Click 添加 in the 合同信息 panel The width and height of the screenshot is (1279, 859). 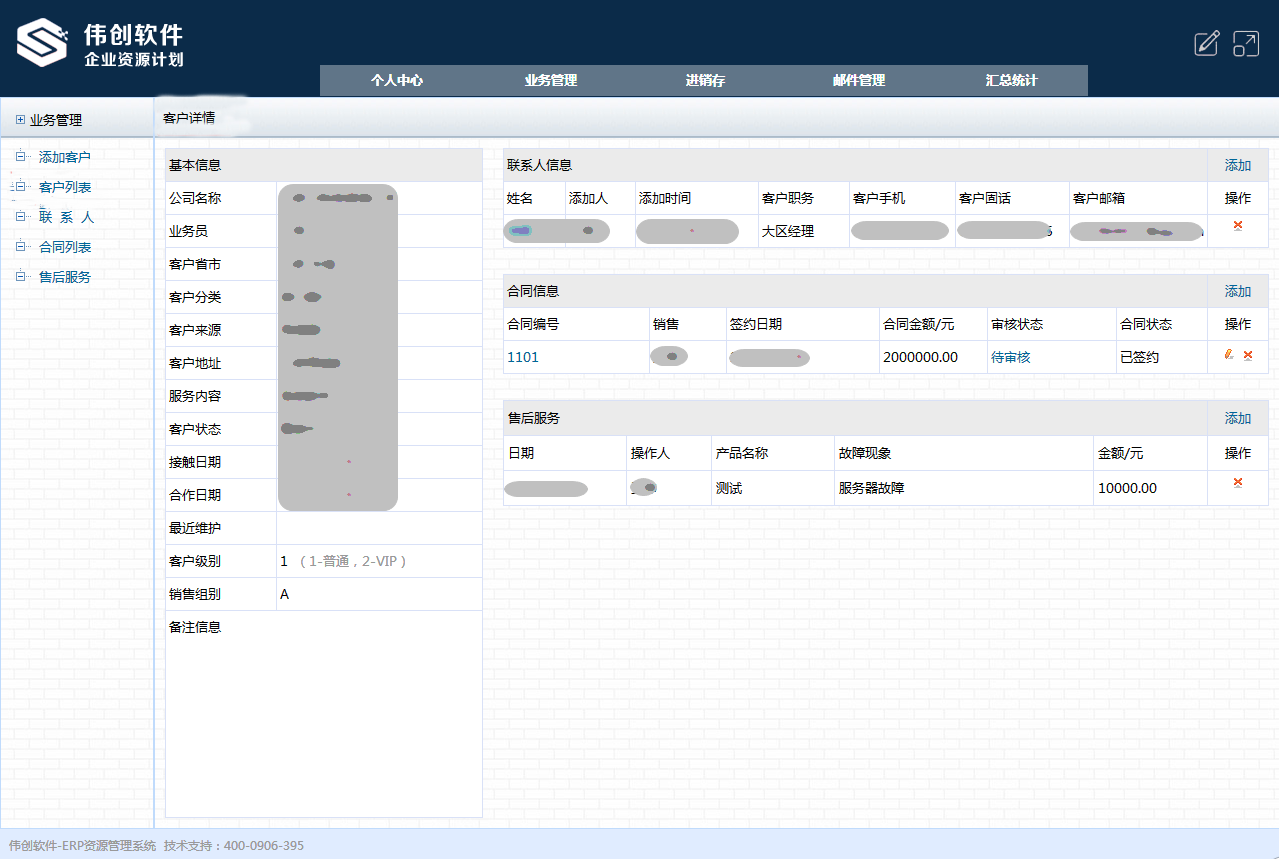[1238, 291]
